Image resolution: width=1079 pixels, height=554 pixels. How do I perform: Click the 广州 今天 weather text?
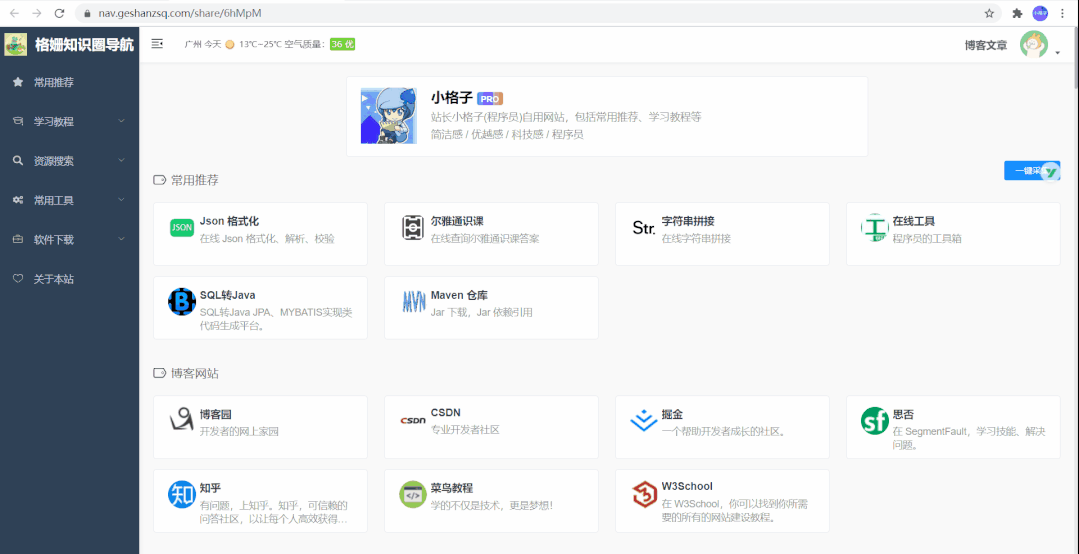(x=203, y=44)
